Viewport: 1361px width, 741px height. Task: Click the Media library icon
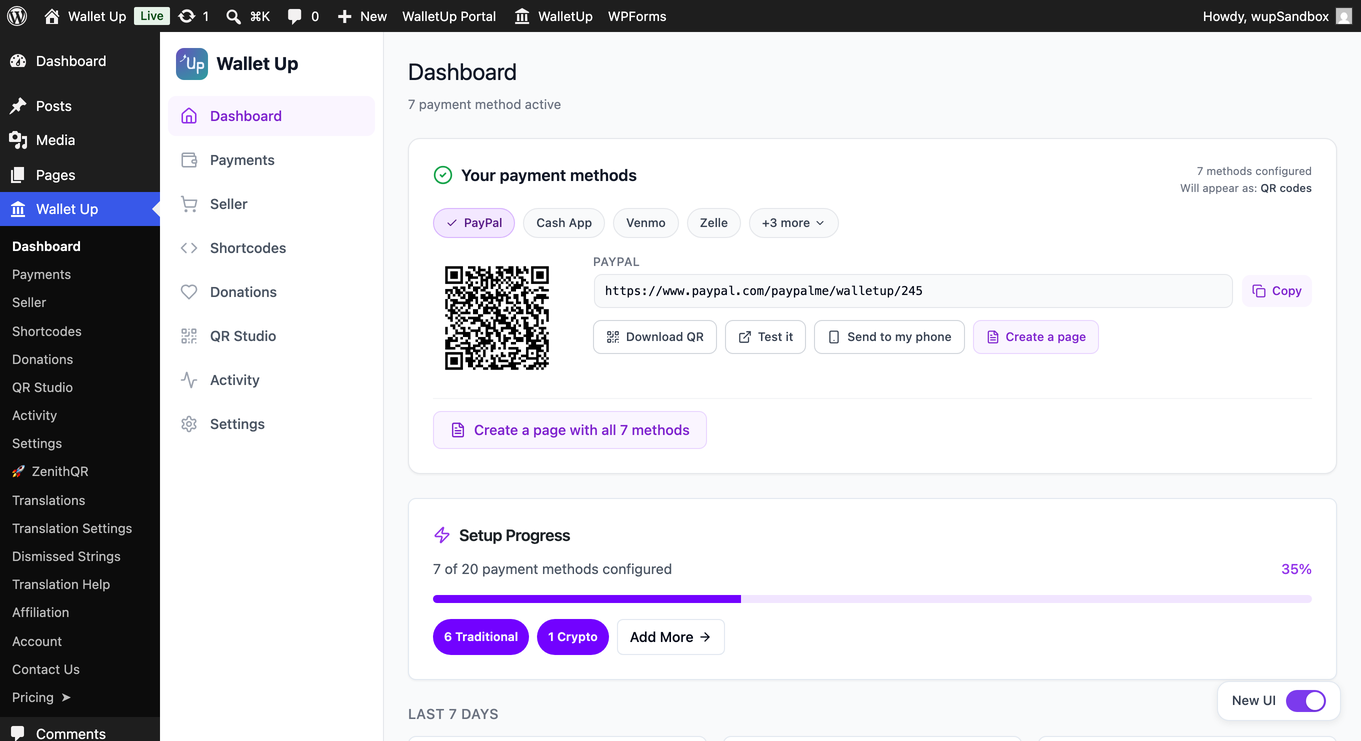click(x=18, y=140)
